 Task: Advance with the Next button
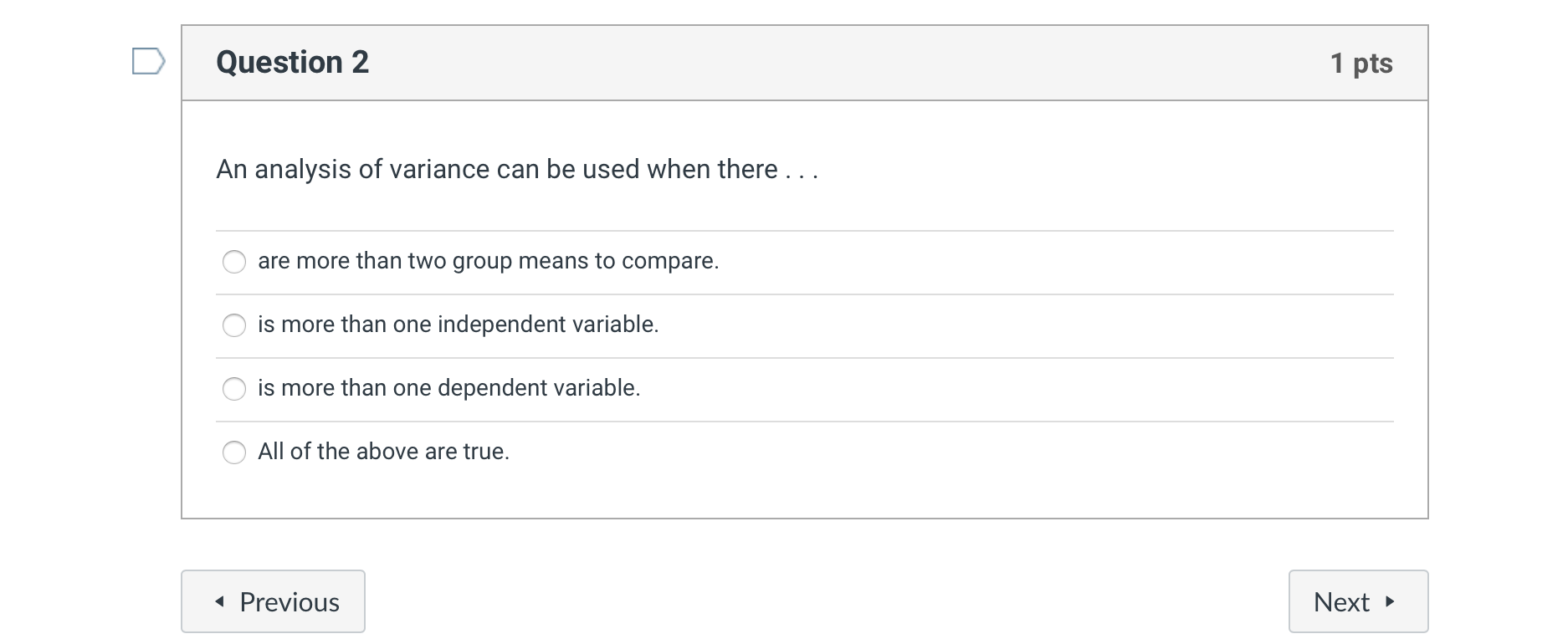[x=1357, y=601]
